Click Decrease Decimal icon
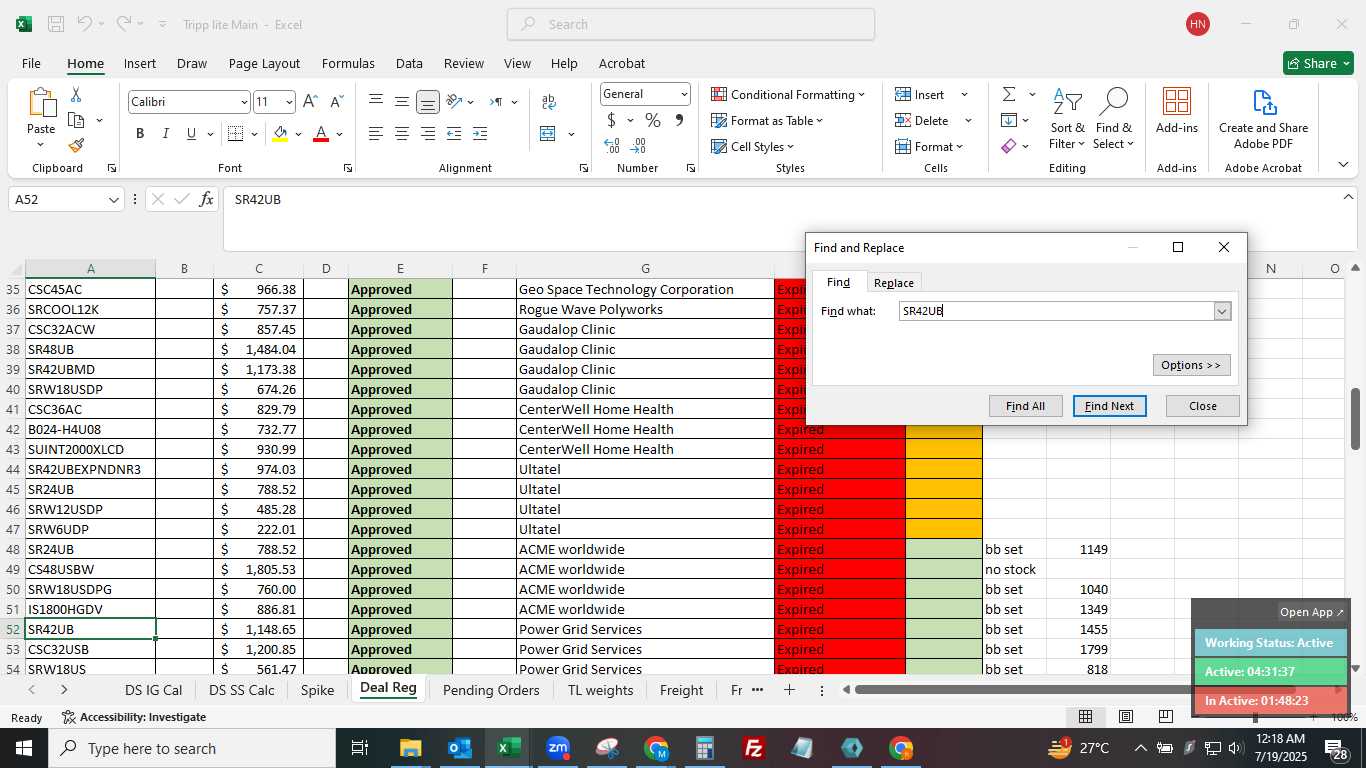 coord(638,146)
